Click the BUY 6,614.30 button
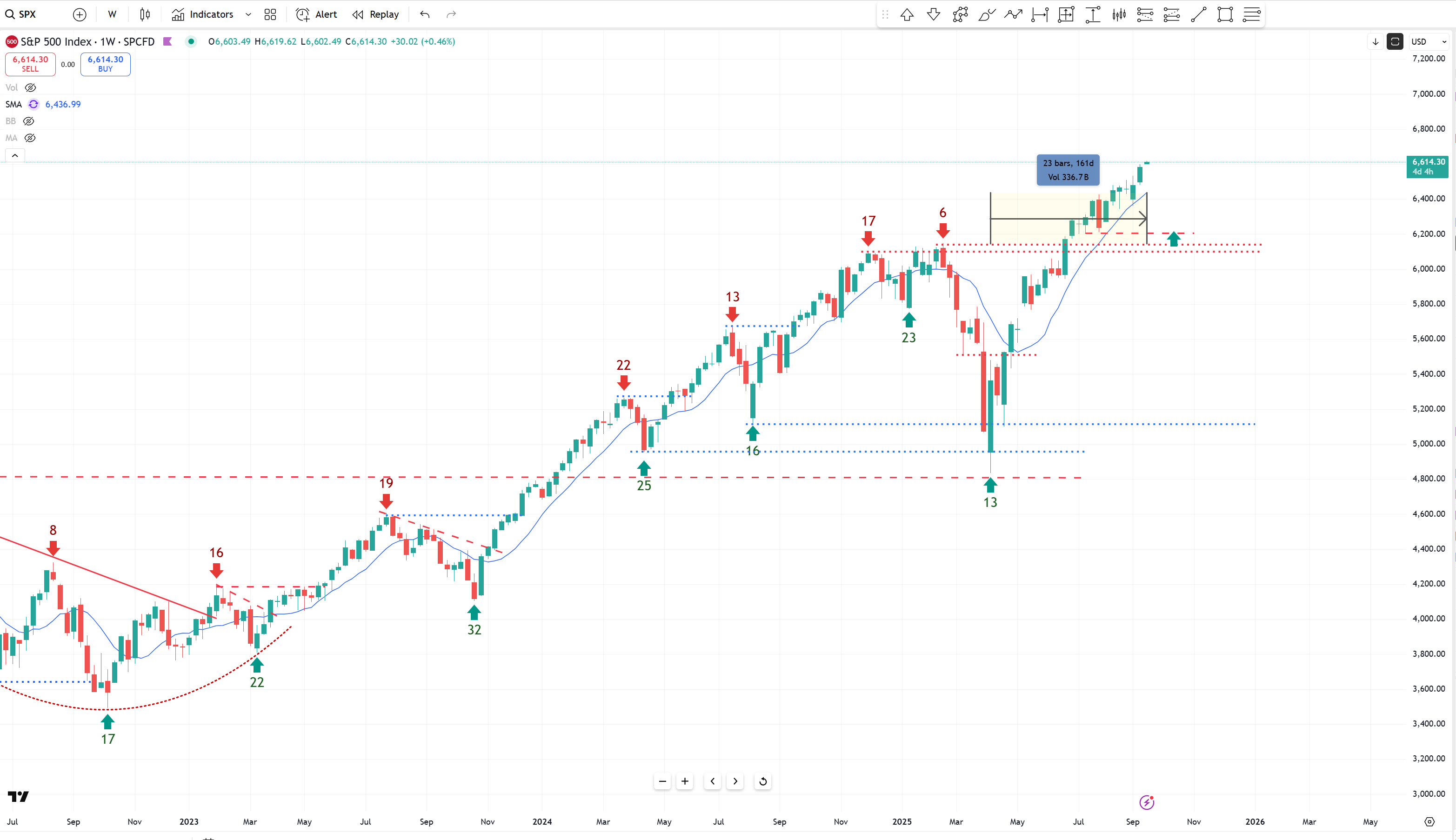This screenshot has height=840, width=1456. click(x=106, y=64)
